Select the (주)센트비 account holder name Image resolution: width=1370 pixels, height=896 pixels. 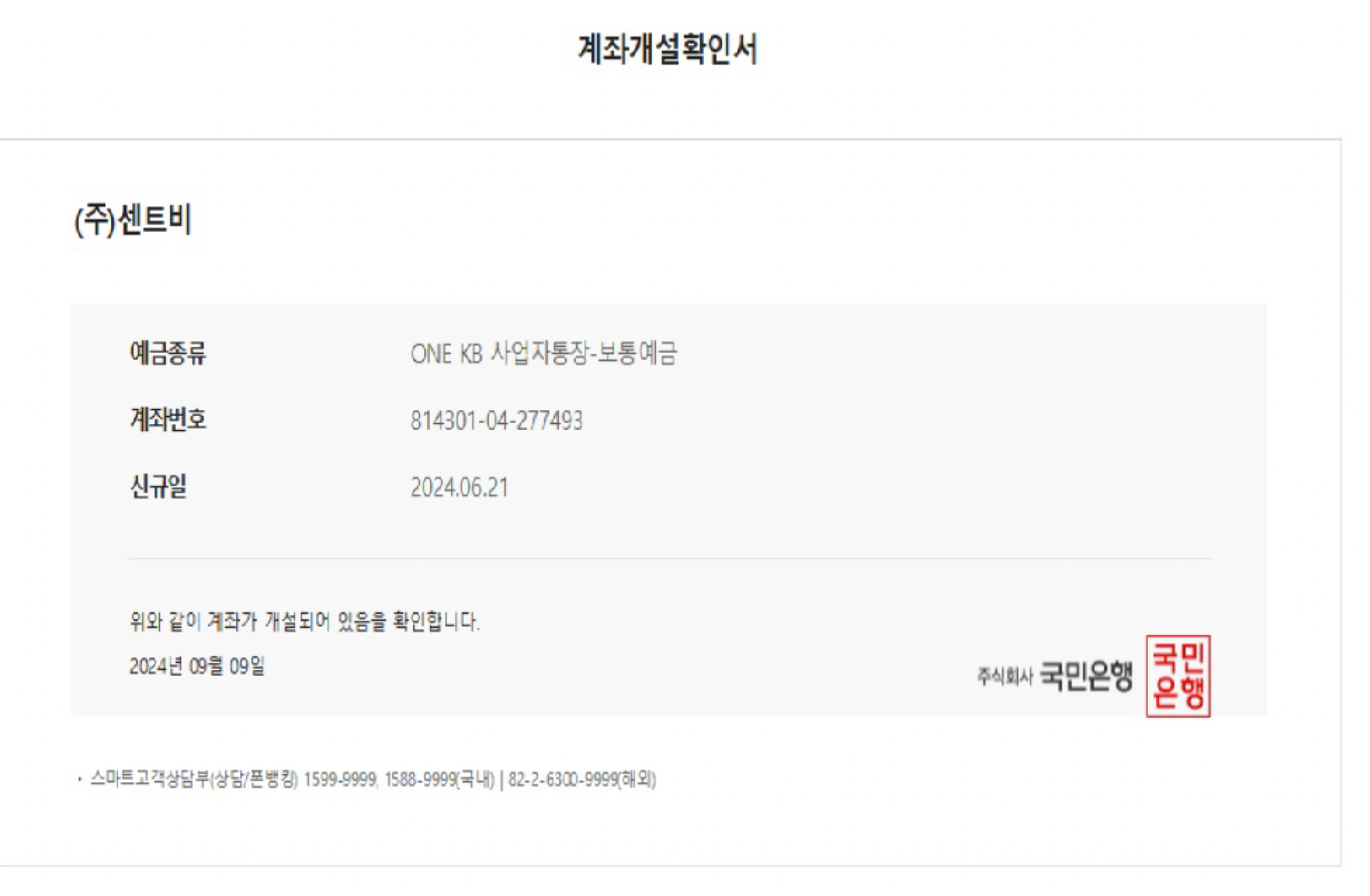tap(133, 220)
